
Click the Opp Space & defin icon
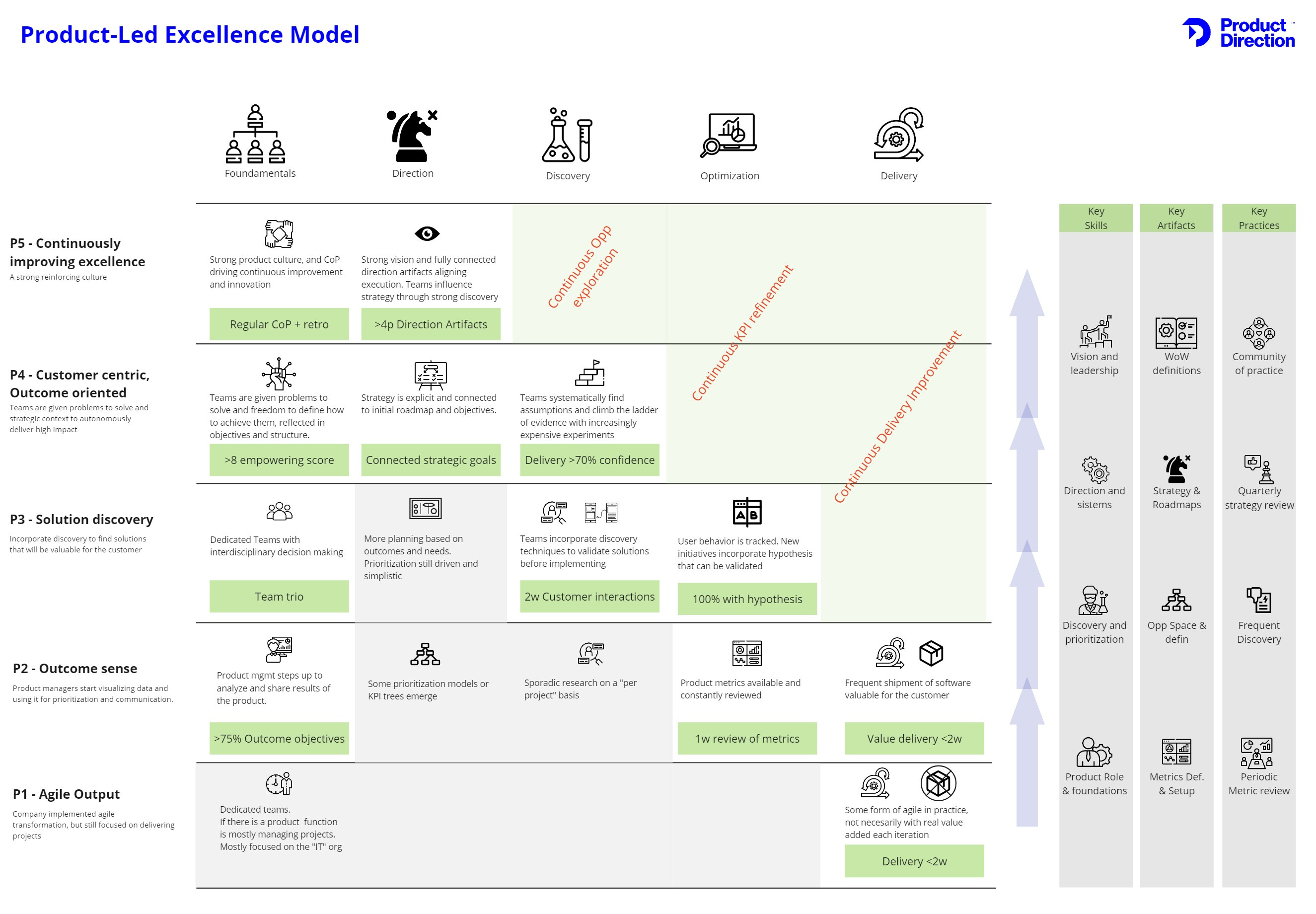pos(1176,600)
